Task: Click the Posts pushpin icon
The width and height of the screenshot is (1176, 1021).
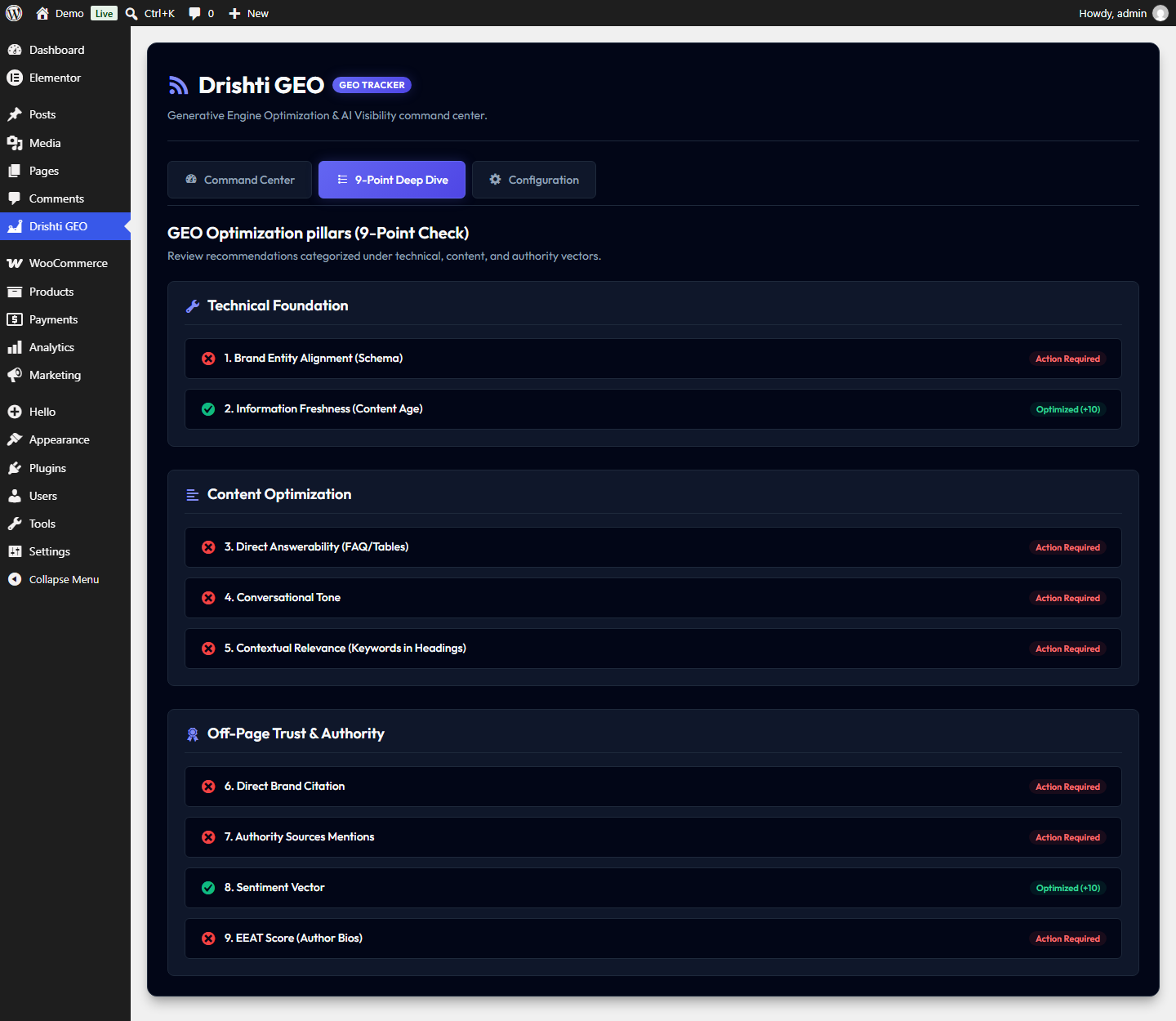Action: coord(15,114)
